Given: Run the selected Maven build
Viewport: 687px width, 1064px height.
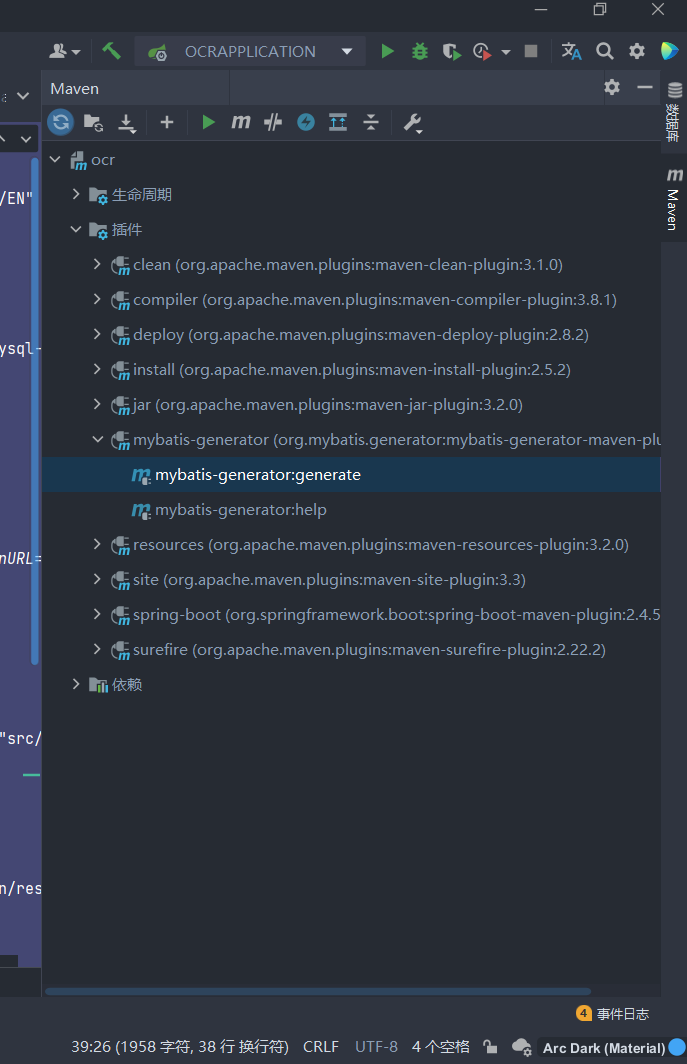Looking at the screenshot, I should click(x=208, y=122).
